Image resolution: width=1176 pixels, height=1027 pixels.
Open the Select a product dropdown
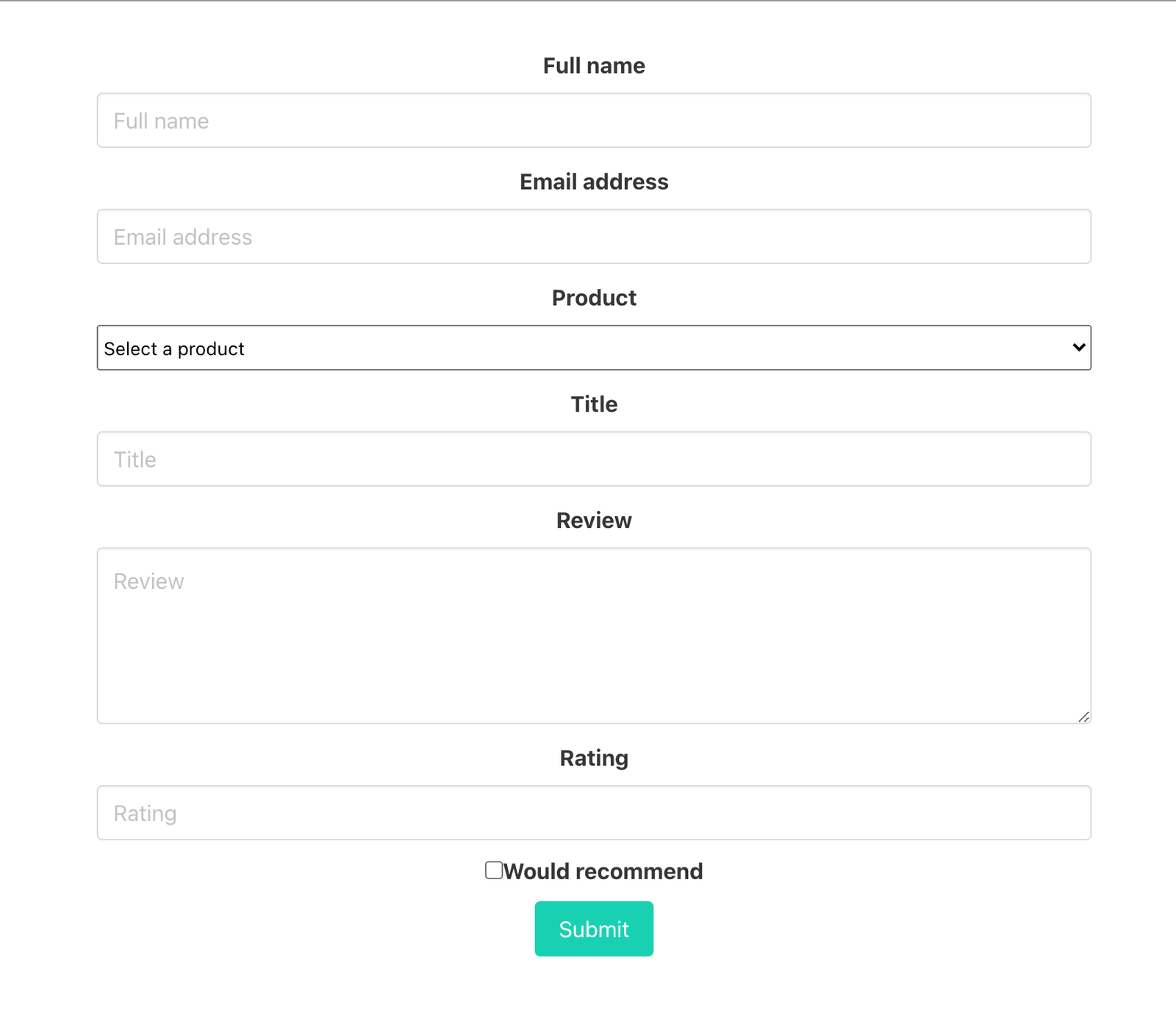(594, 348)
